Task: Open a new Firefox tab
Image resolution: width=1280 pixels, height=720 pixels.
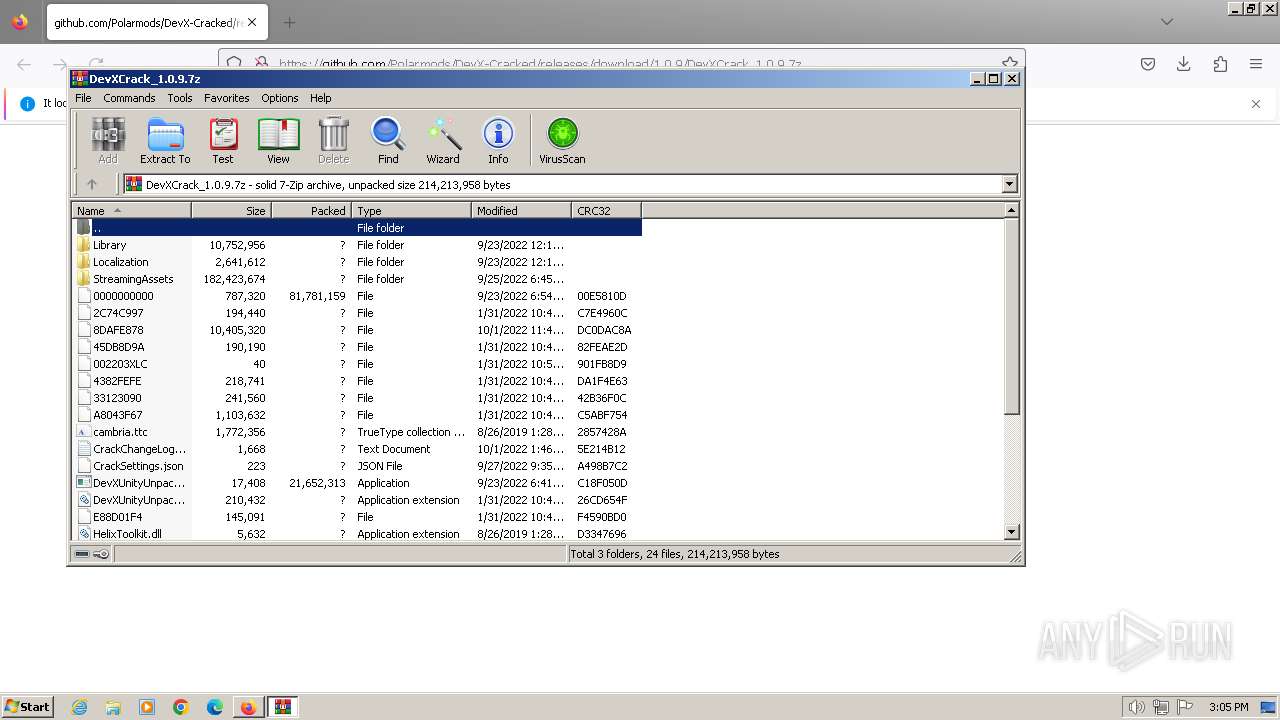Action: coord(289,22)
